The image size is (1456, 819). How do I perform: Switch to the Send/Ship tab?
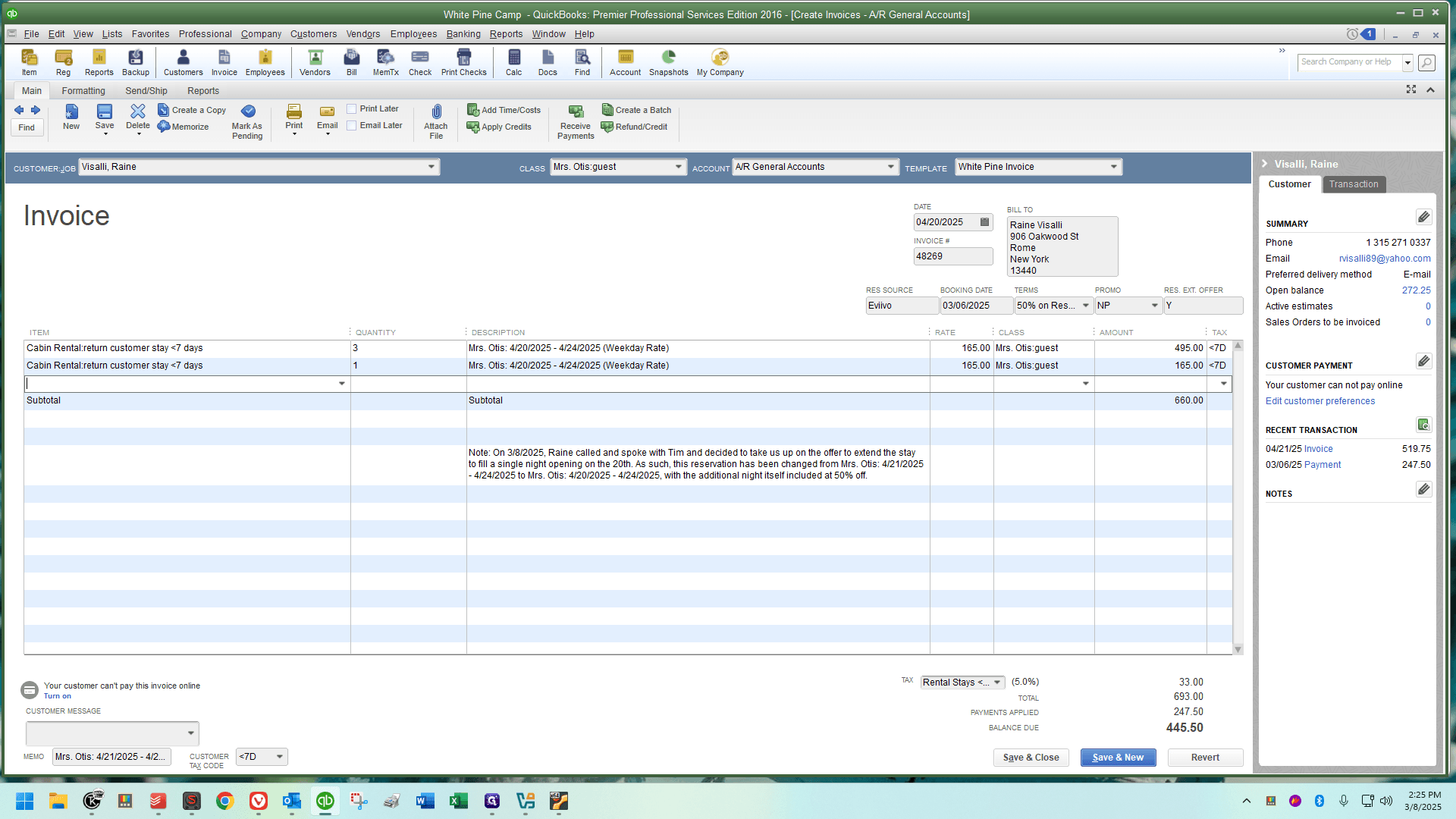[146, 91]
